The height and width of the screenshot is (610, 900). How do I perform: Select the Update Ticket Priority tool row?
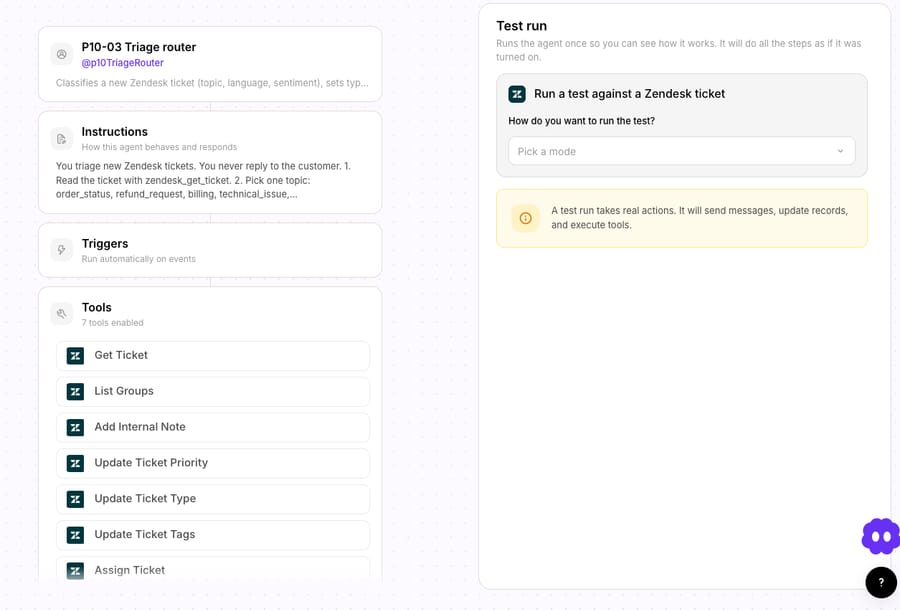[x=213, y=463]
